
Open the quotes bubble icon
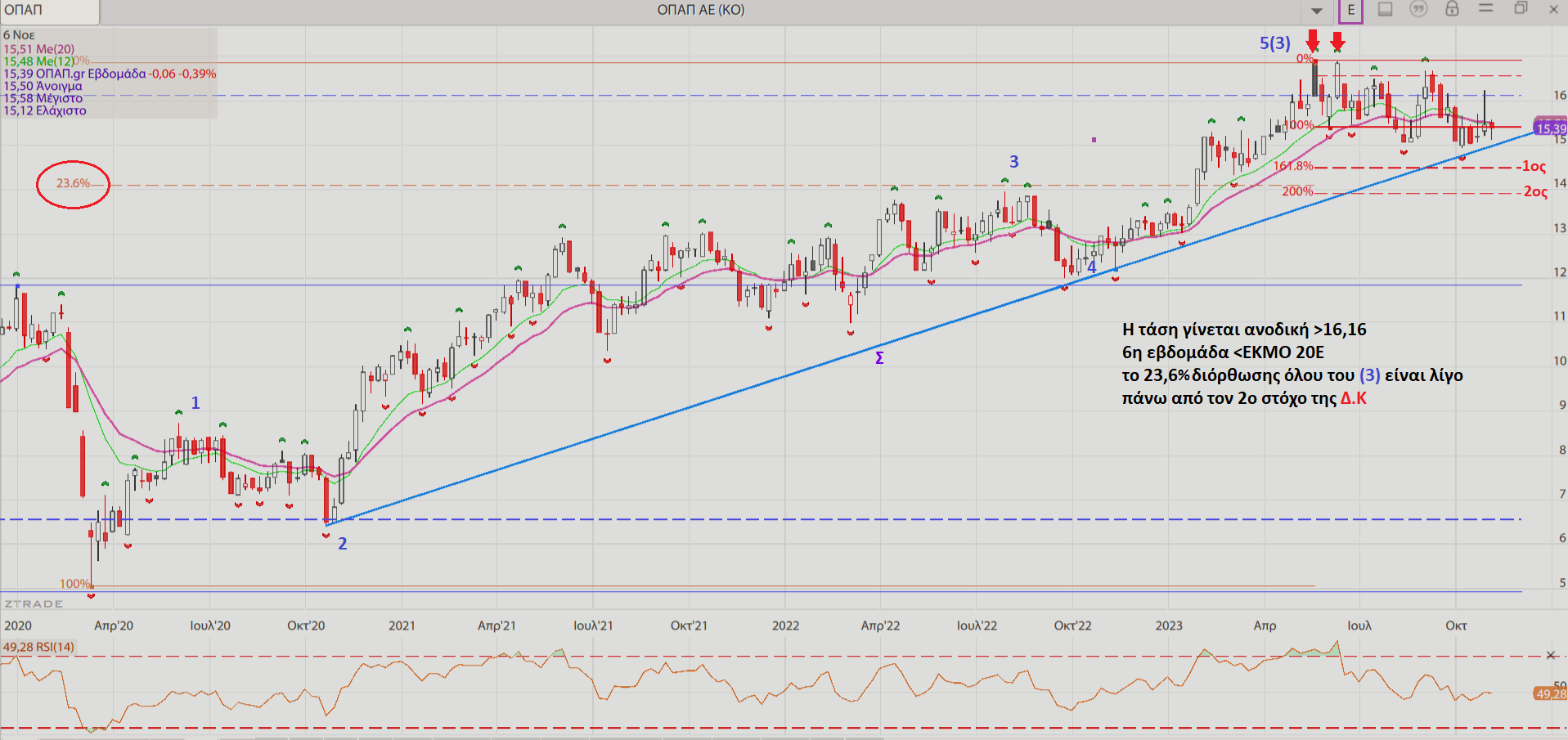[1418, 9]
